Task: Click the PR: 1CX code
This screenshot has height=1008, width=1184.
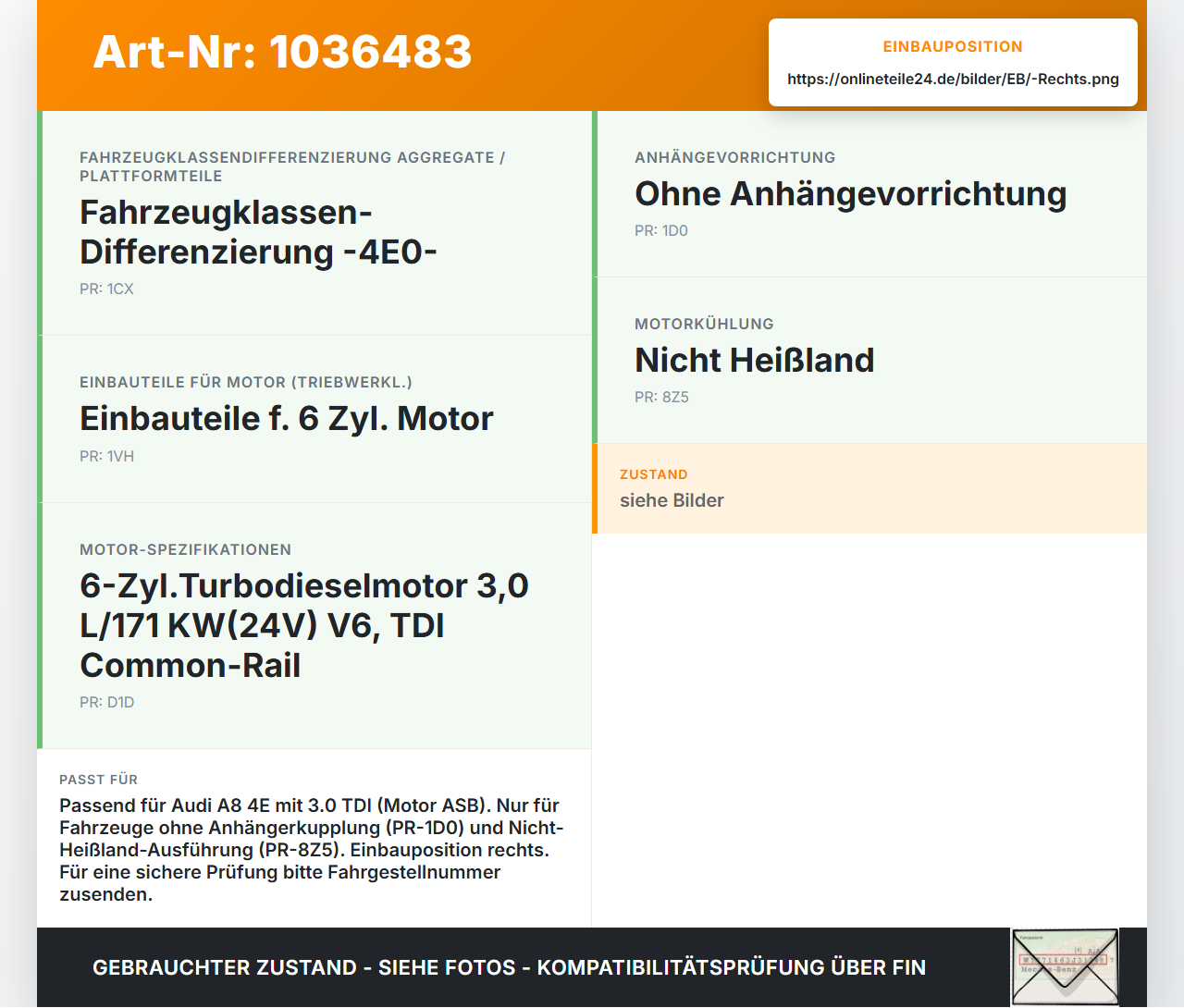Action: (x=106, y=289)
